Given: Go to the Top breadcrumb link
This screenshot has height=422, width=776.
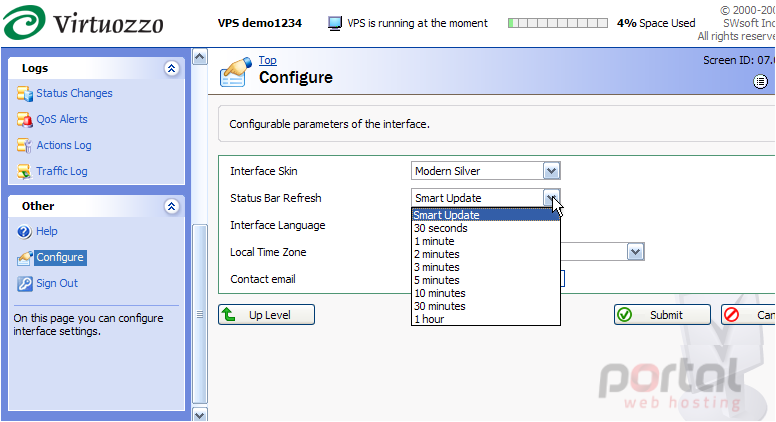Looking at the screenshot, I should (268, 60).
